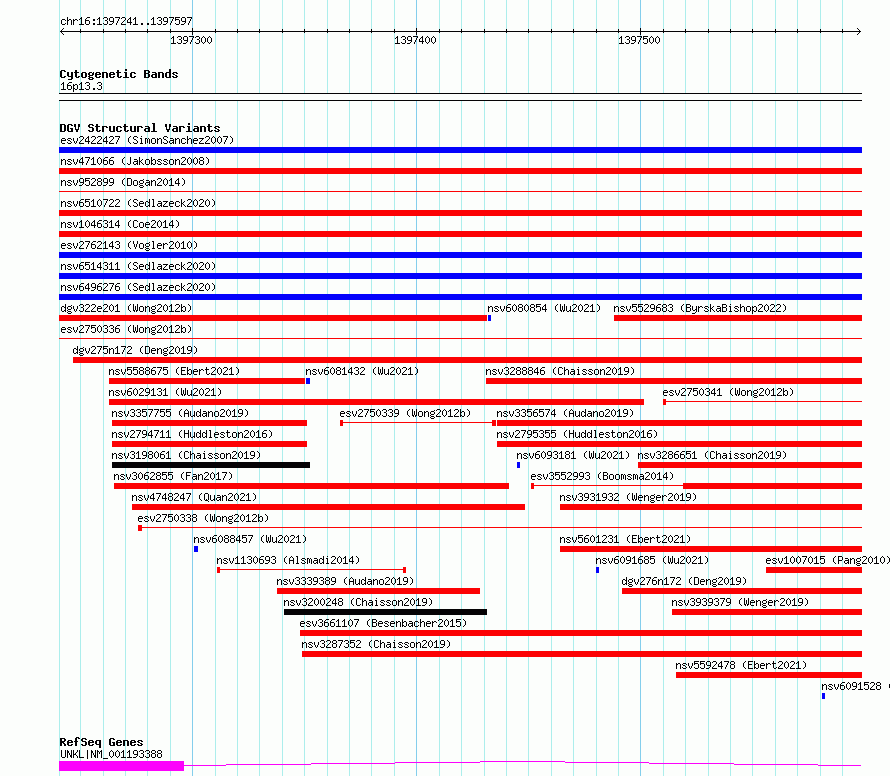This screenshot has height=776, width=890.
Task: Click nsv5592478 (Ebert2021) label
Action: click(x=741, y=665)
